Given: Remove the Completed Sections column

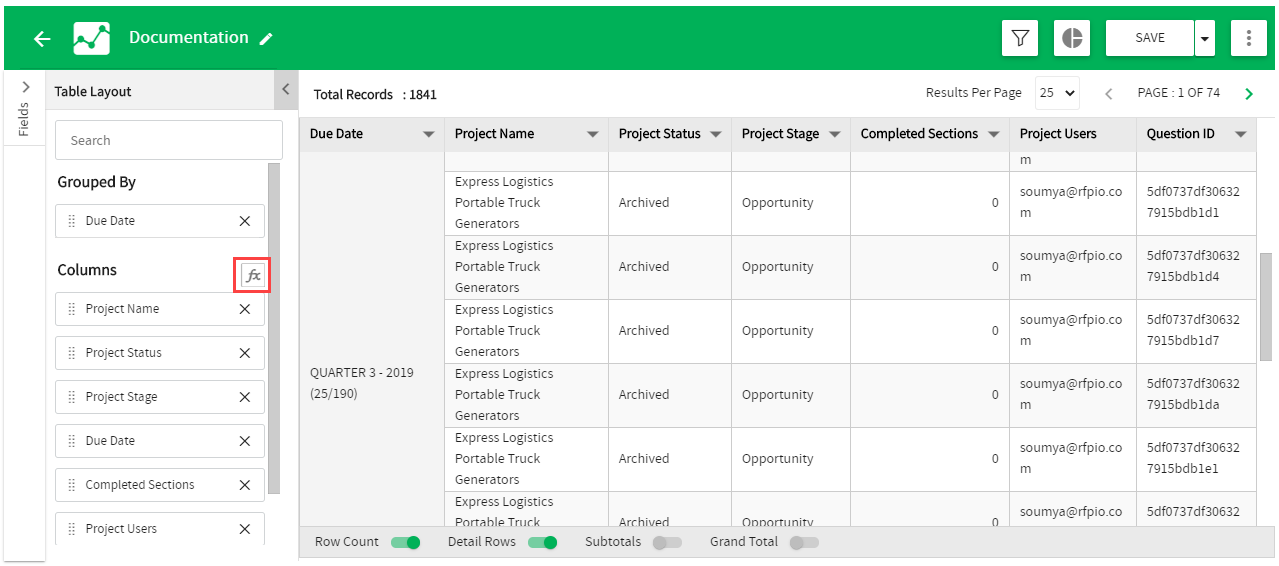Looking at the screenshot, I should tap(245, 485).
